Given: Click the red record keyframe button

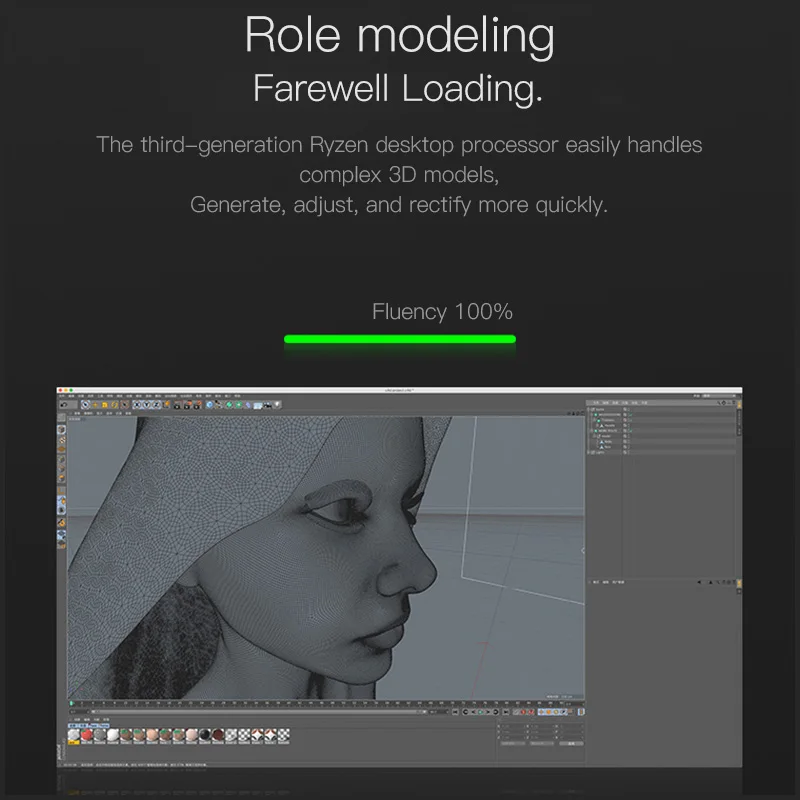Looking at the screenshot, I should coord(523,712).
